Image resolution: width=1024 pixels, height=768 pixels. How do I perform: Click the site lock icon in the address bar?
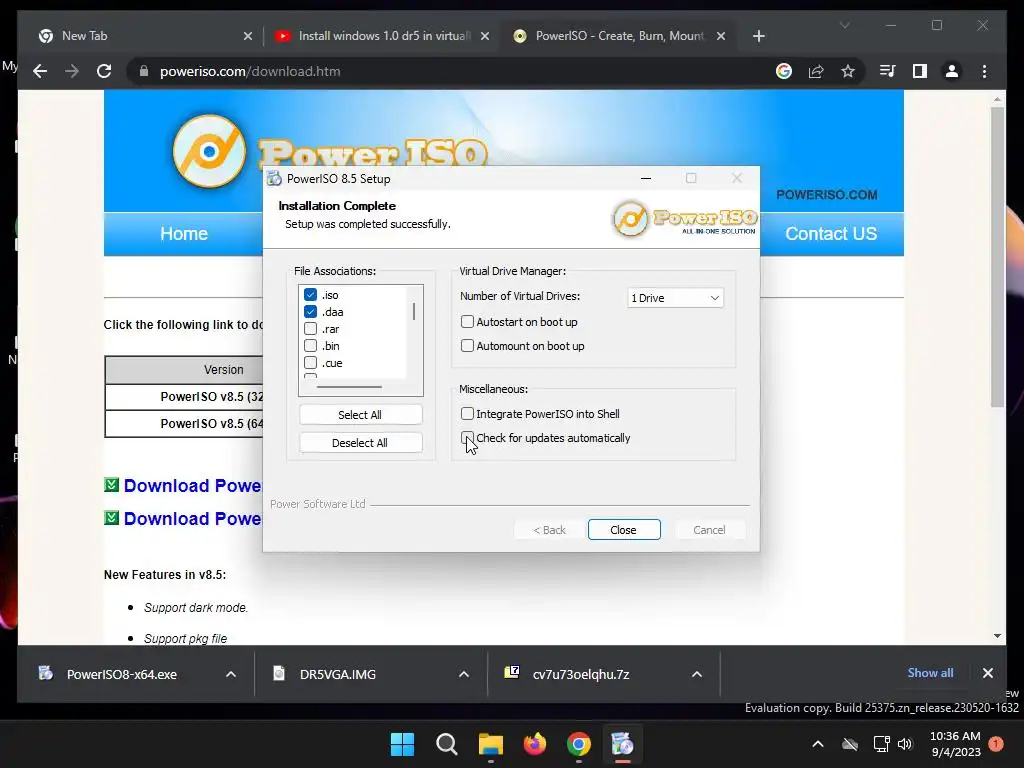click(x=144, y=71)
